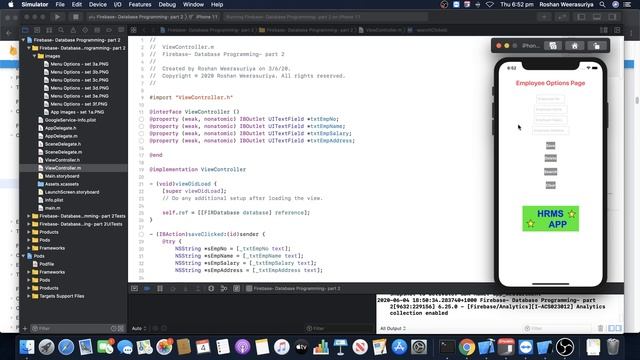Toggle breakpoints activation in debug bar

147,289
